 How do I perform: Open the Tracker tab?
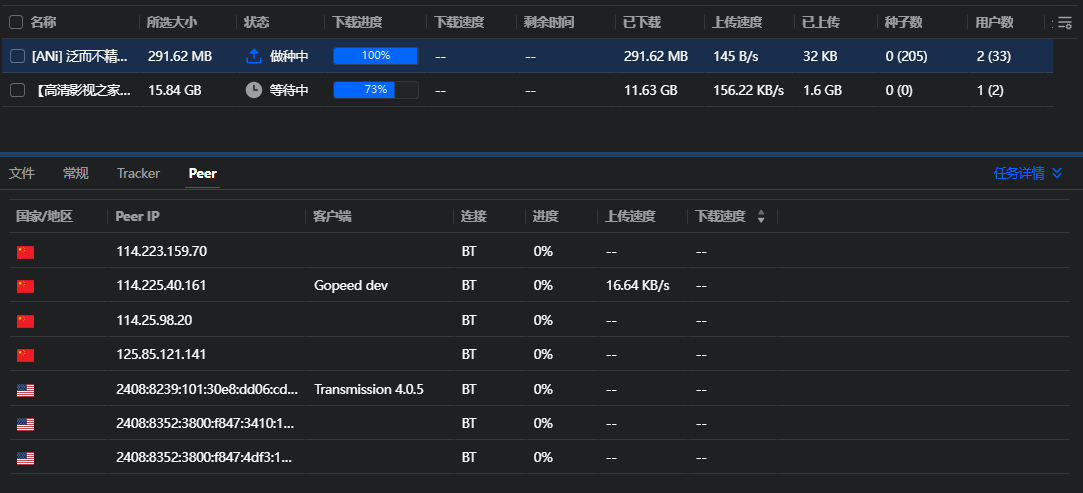[x=138, y=173]
